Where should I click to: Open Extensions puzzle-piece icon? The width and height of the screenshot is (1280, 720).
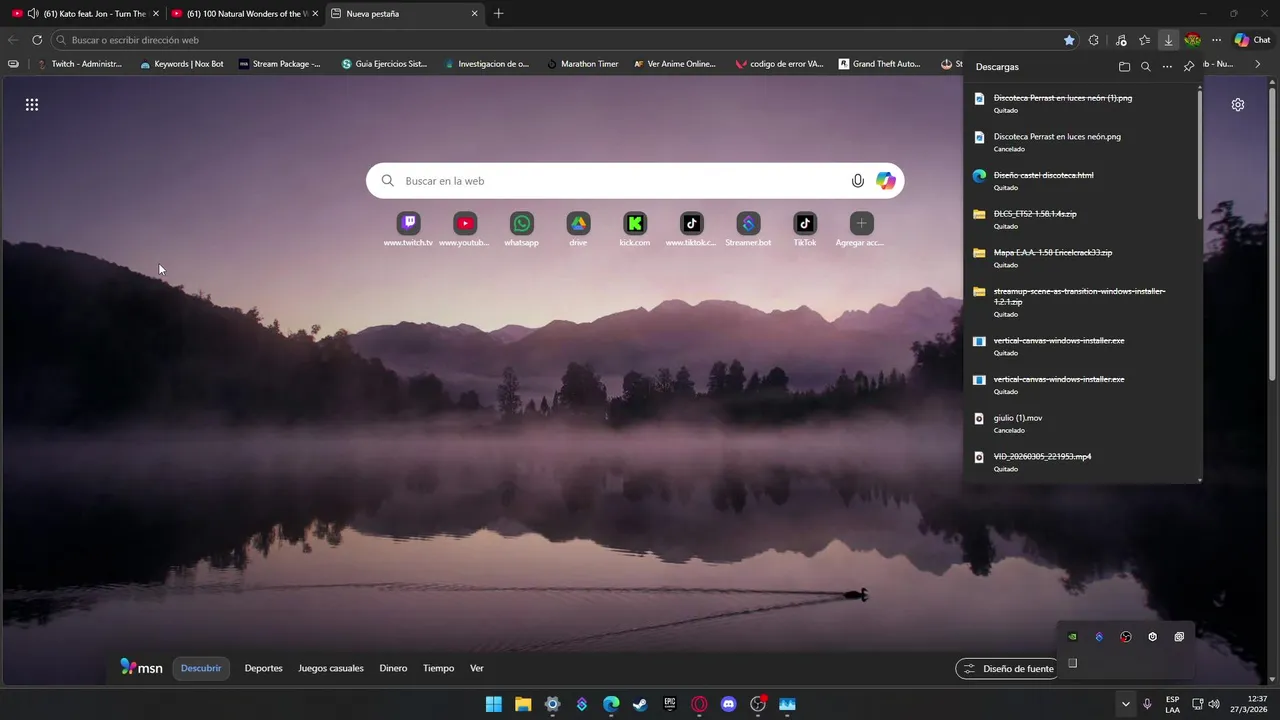pos(1093,40)
